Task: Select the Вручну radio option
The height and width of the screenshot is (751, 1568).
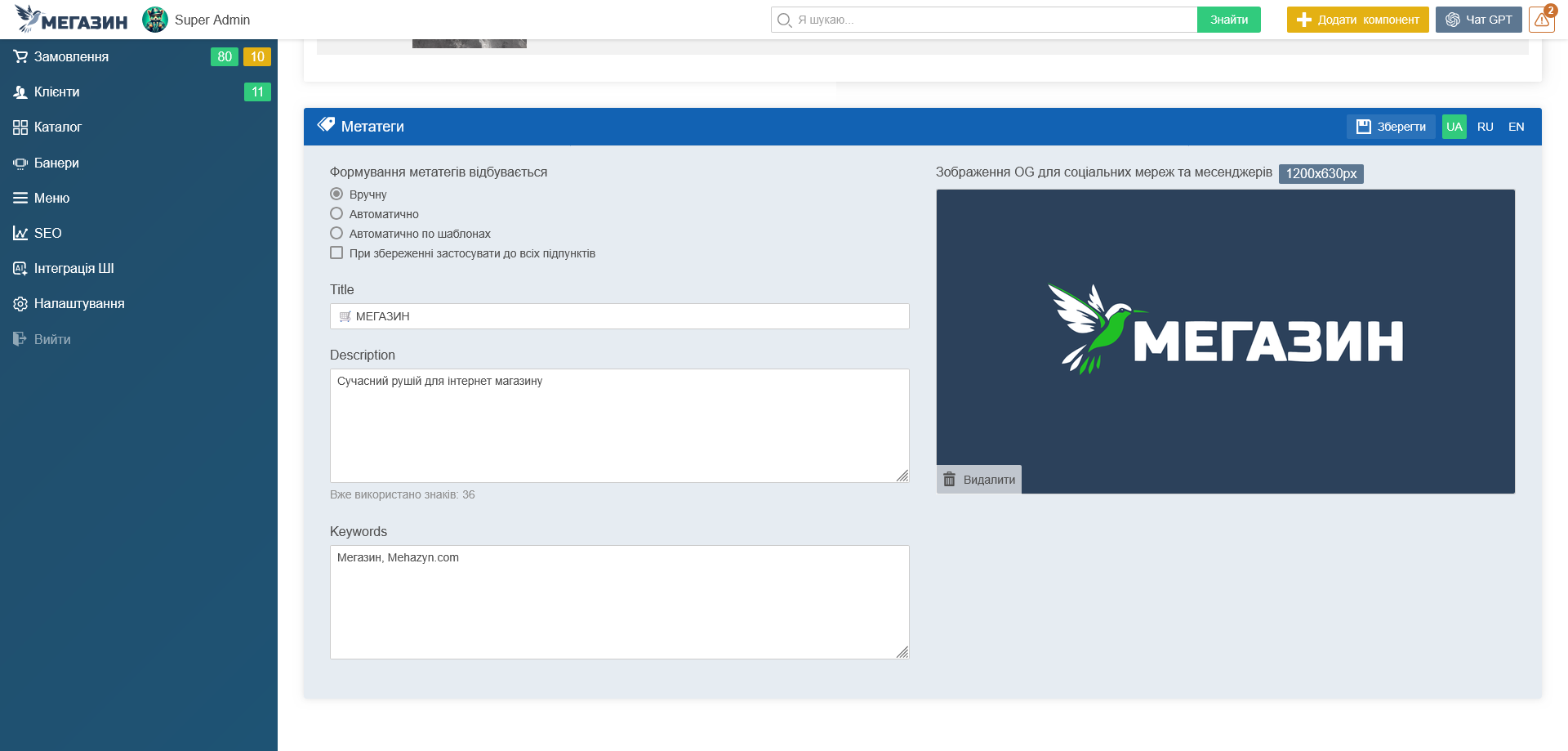Action: (x=336, y=194)
